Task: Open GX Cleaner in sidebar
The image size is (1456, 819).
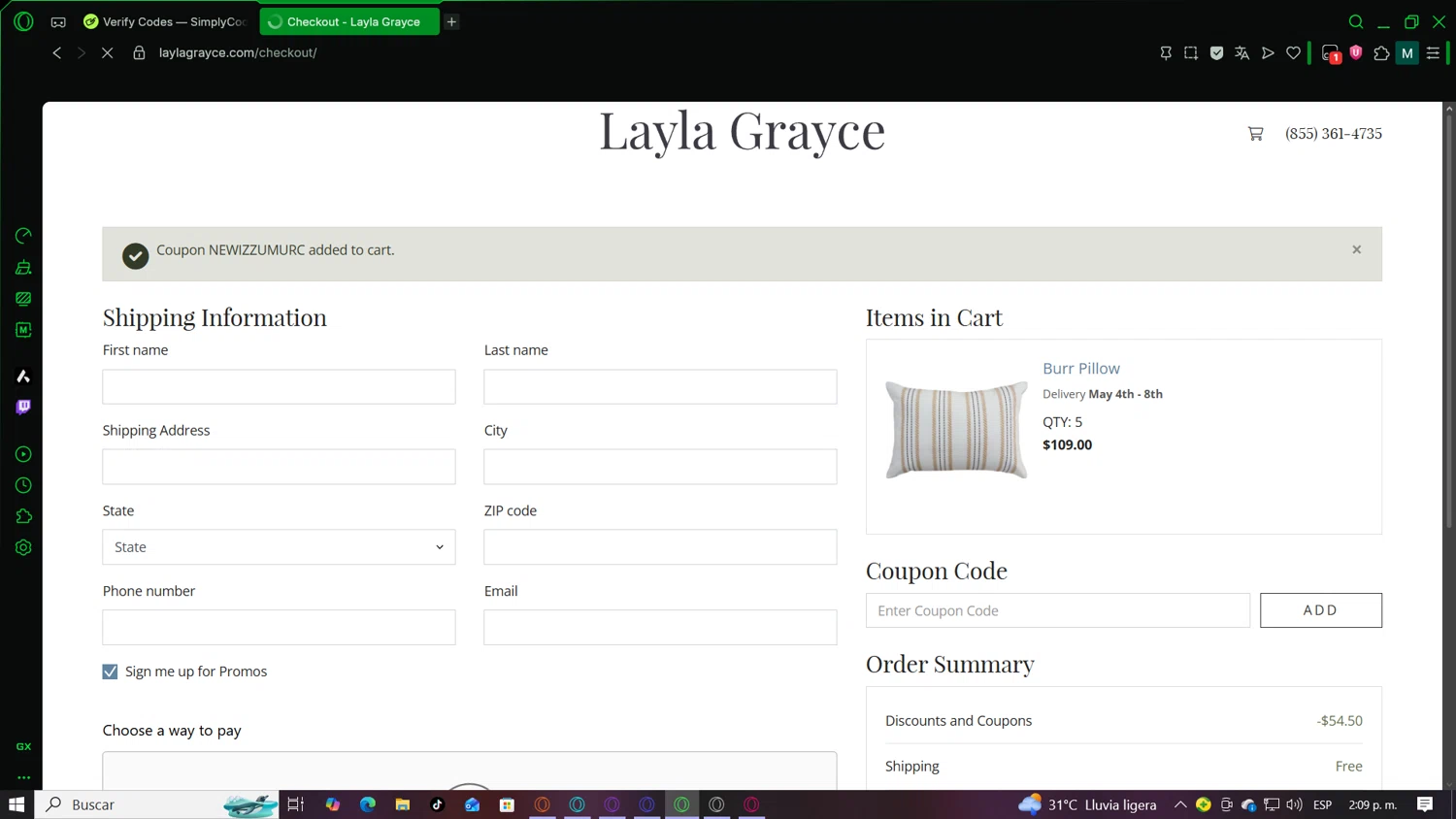Action: coord(23,267)
